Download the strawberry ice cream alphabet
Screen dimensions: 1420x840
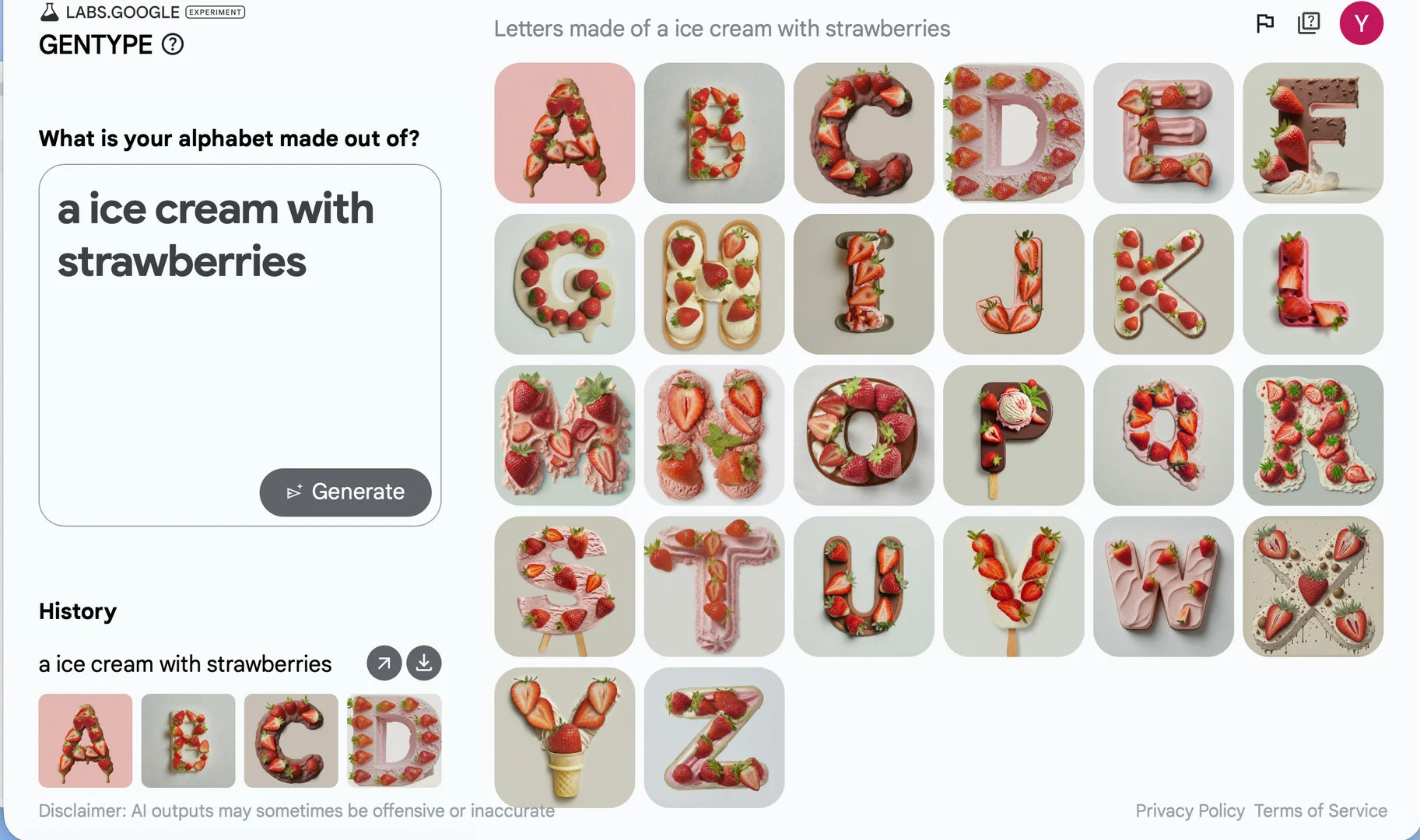[424, 663]
